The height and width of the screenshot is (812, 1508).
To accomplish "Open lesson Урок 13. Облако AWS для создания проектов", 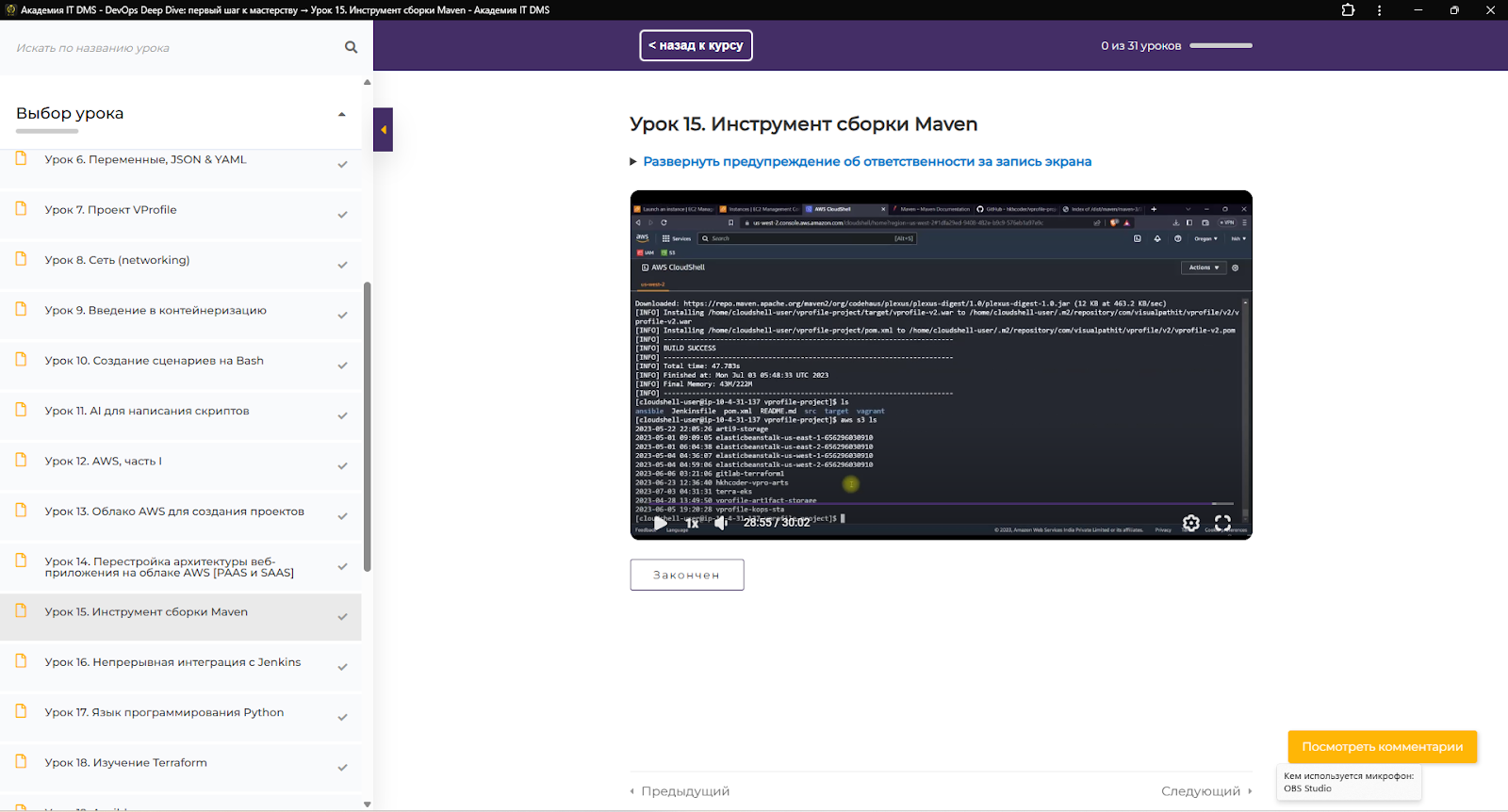I will [174, 512].
